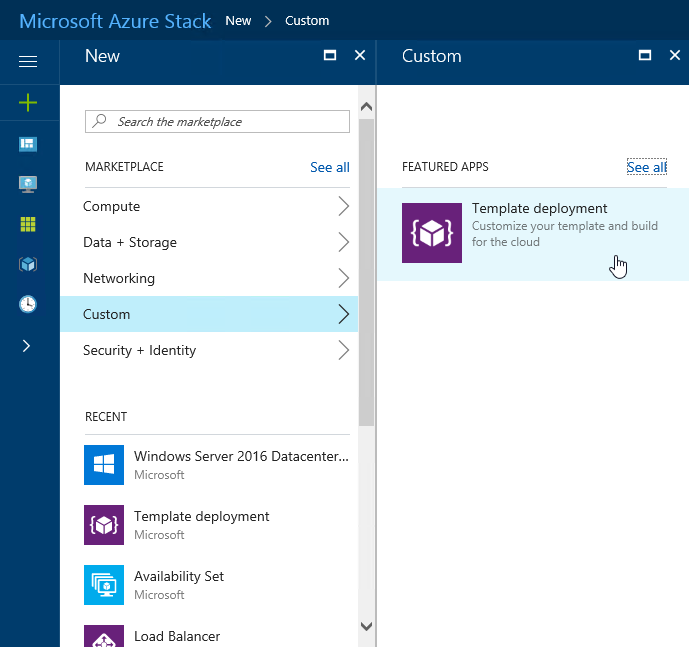Open the Networking category
Image resolution: width=689 pixels, height=647 pixels.
pos(209,278)
